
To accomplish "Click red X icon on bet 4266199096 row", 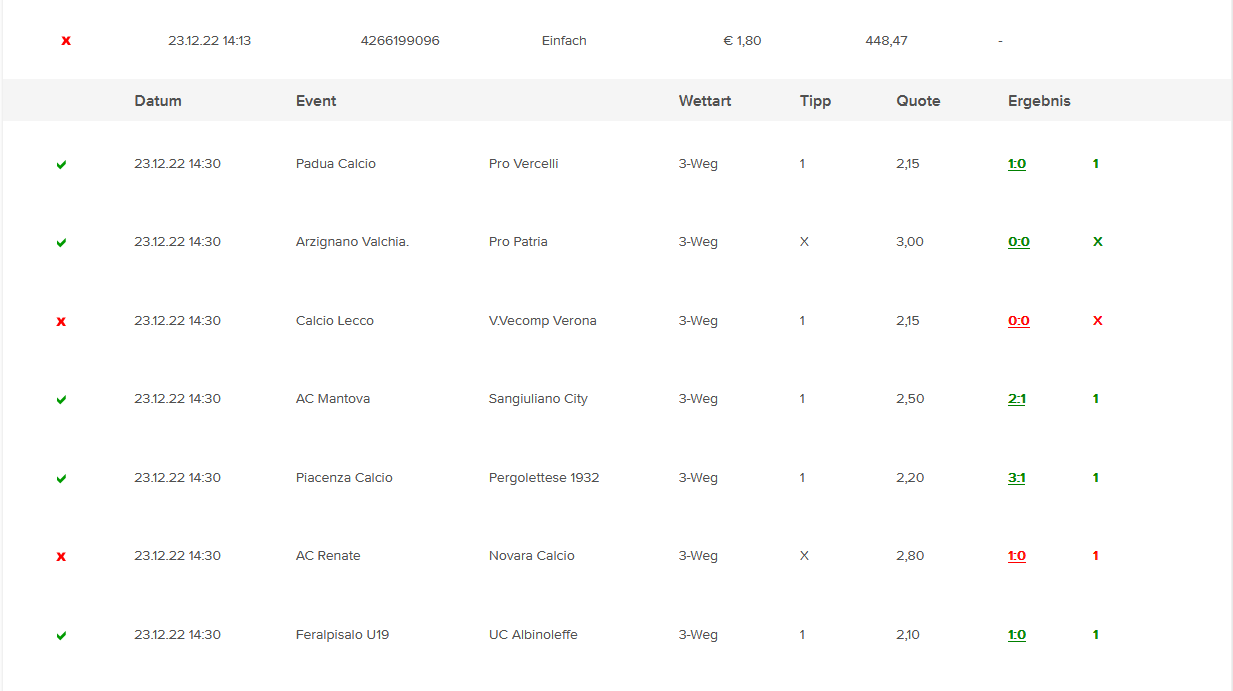I will pyautogui.click(x=66, y=41).
